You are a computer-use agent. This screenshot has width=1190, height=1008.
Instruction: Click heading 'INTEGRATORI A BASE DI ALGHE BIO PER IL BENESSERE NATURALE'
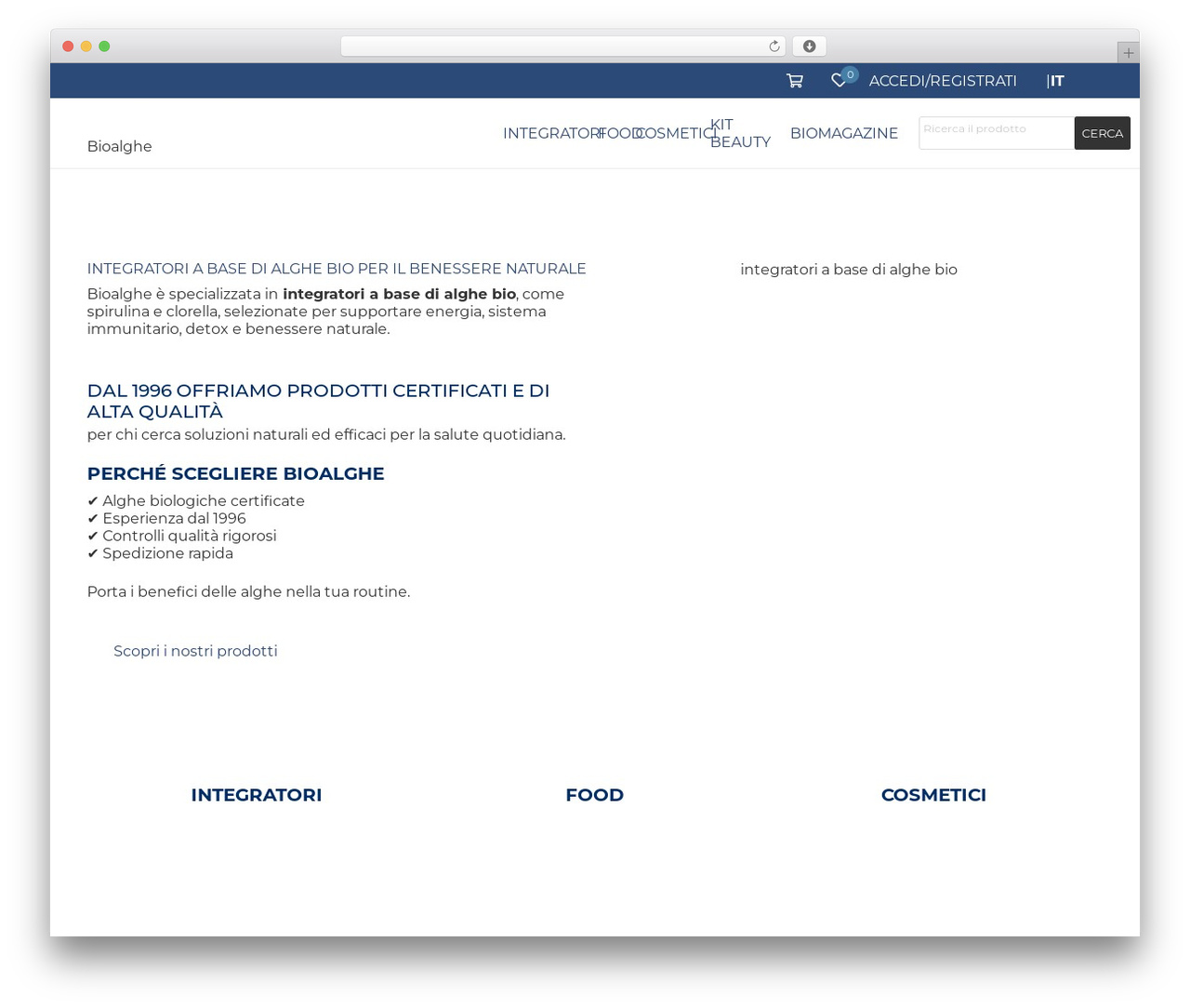tap(337, 269)
